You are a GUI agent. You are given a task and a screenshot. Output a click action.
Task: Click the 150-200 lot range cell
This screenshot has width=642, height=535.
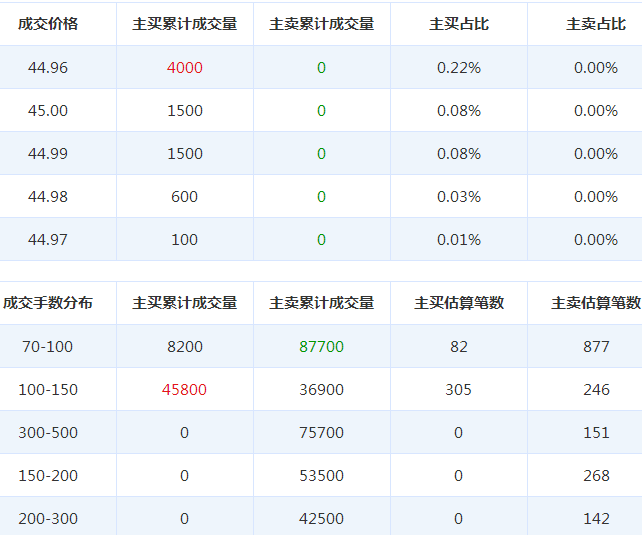[48, 476]
